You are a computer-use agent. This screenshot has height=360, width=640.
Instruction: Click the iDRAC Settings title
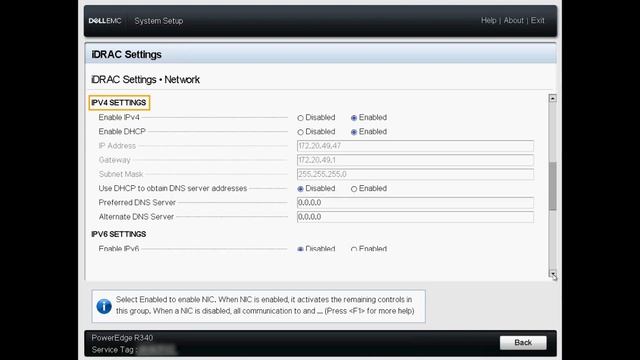click(127, 54)
